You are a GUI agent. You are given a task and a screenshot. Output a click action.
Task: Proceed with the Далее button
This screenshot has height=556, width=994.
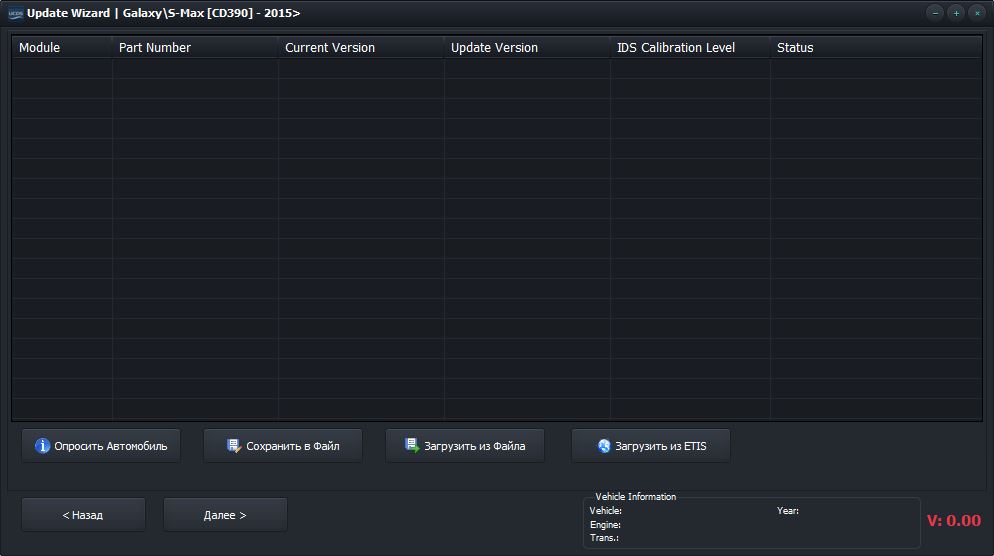(x=225, y=515)
